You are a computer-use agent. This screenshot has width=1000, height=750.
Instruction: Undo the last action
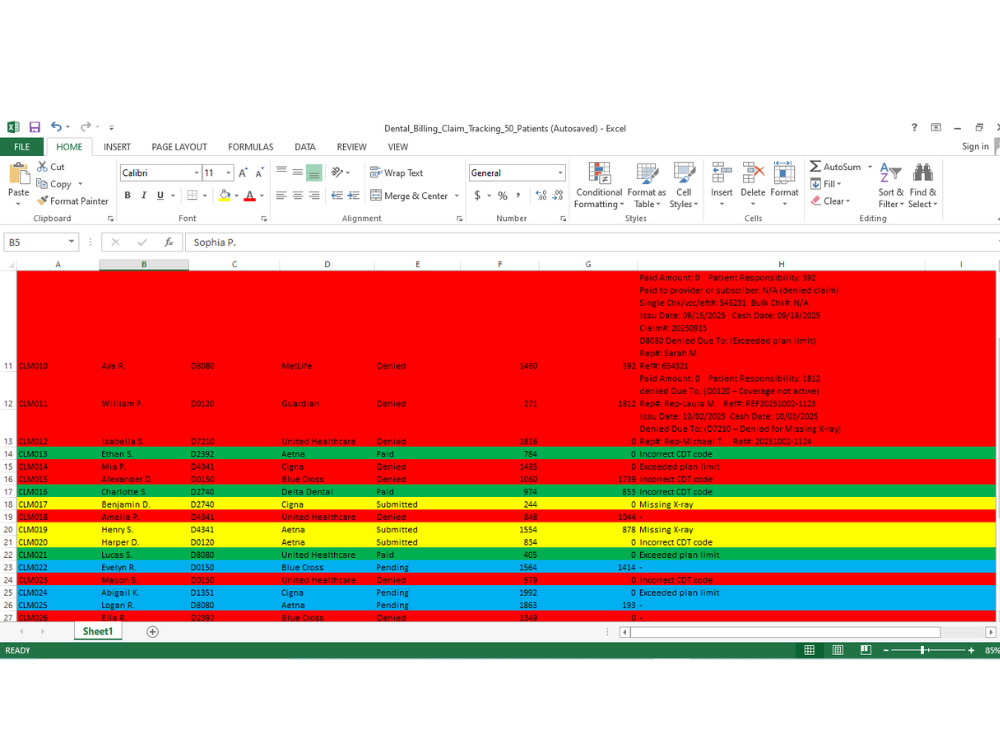coord(56,127)
